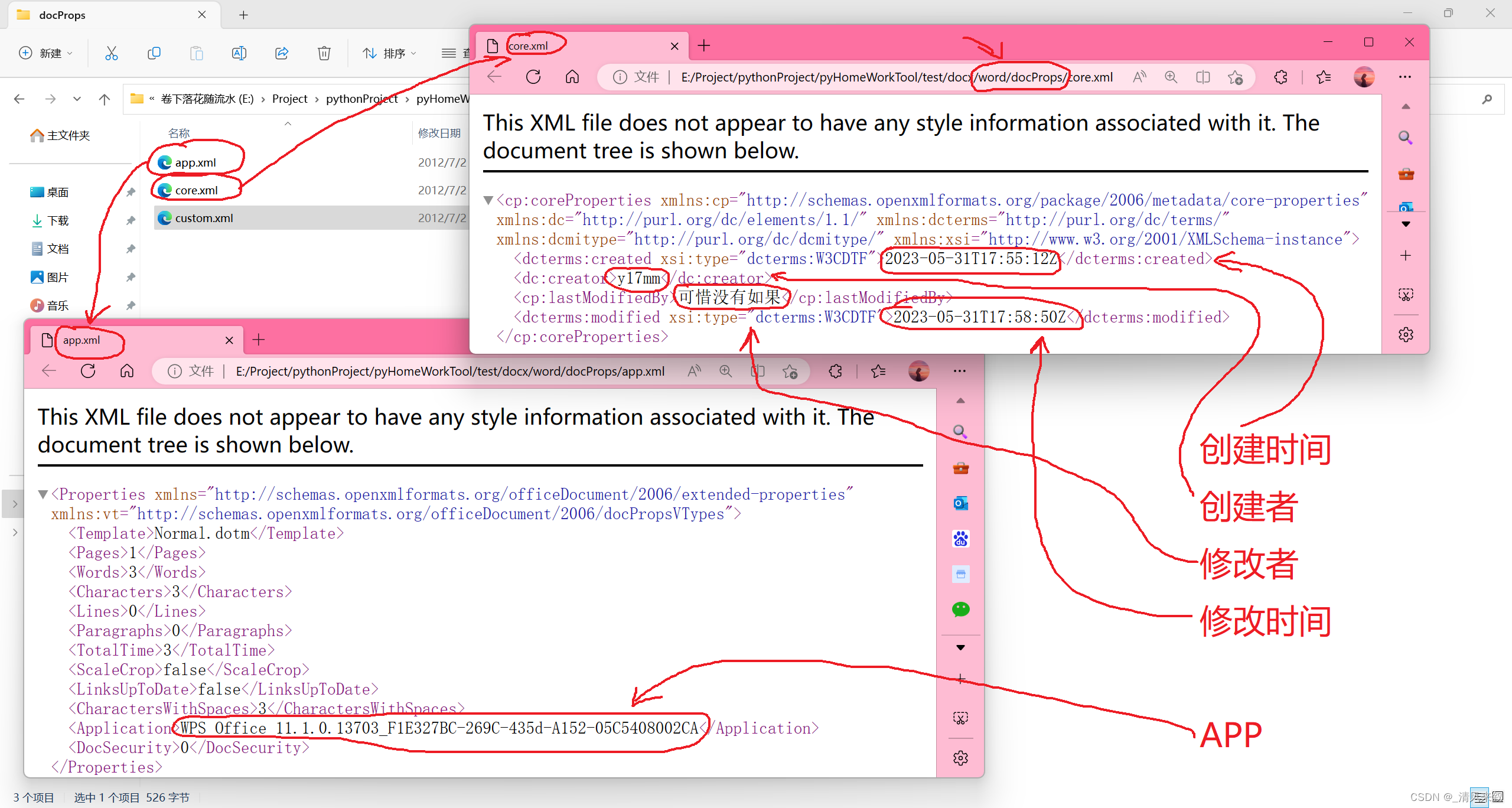
Task: Click profile avatar in app.xml window
Action: pos(918,371)
